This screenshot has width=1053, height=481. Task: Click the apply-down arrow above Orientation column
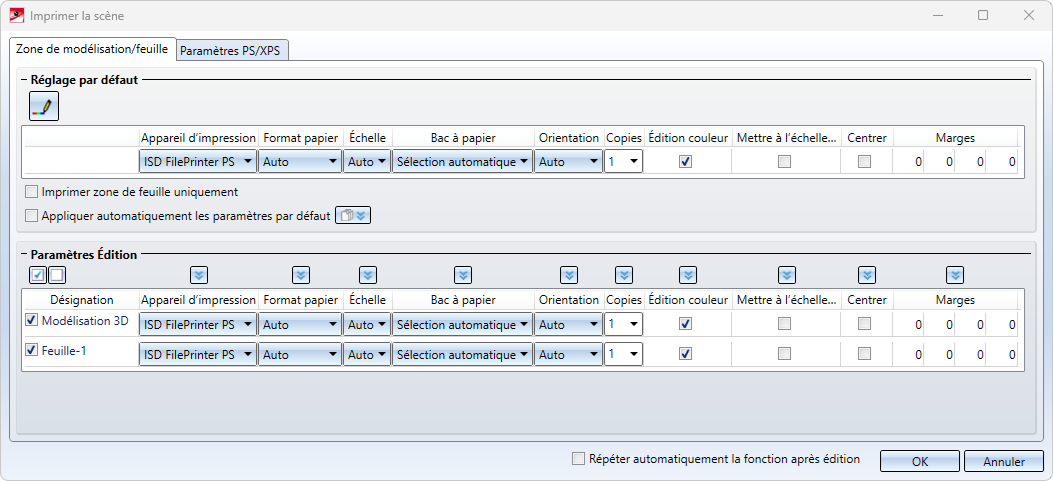[569, 274]
